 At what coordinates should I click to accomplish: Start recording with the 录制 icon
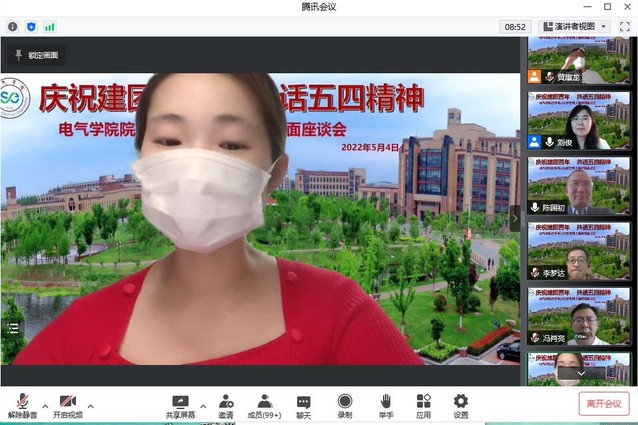click(x=344, y=402)
